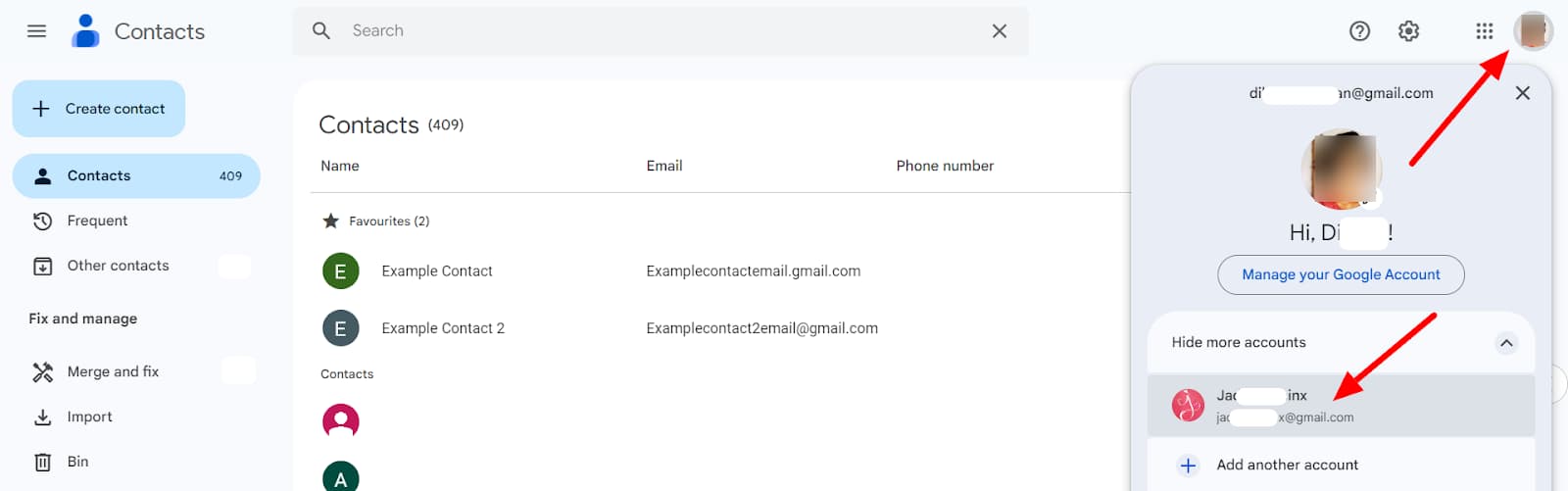Click the Create contact button

coord(99,109)
